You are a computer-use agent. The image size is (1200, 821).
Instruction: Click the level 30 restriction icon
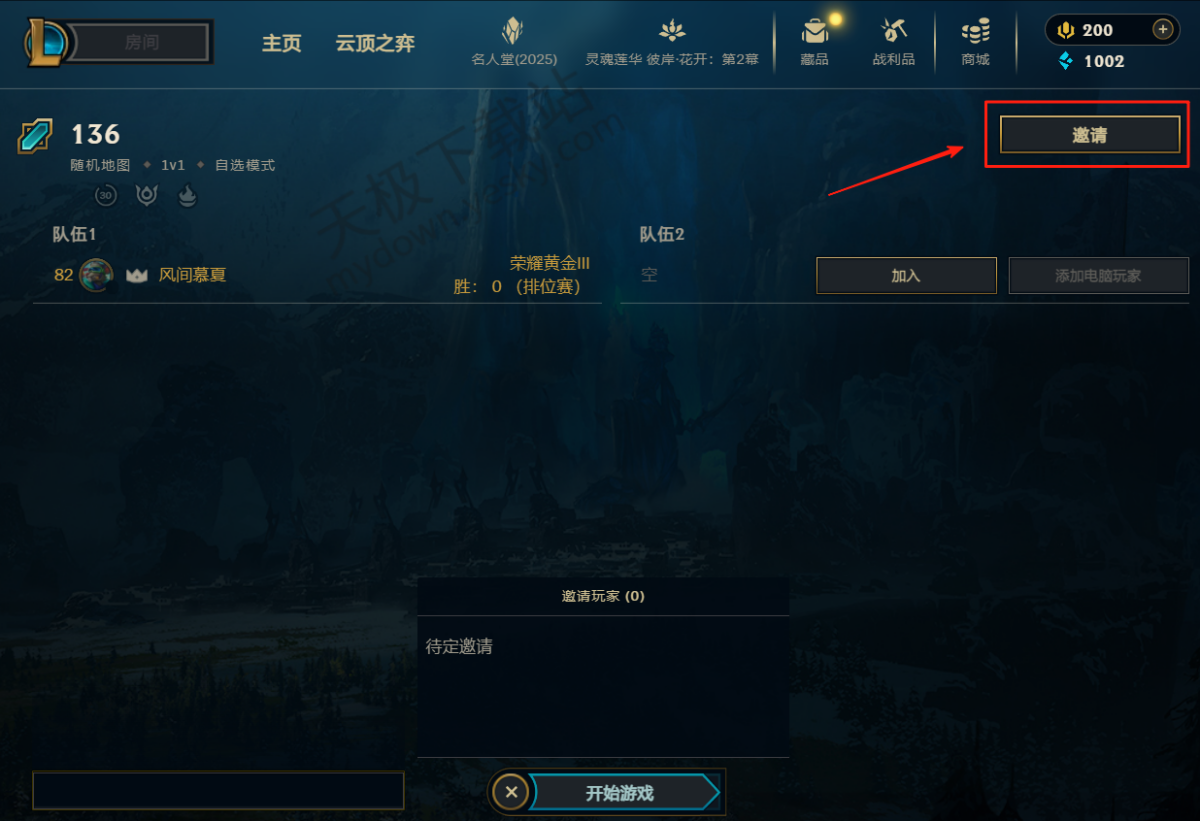coord(106,195)
